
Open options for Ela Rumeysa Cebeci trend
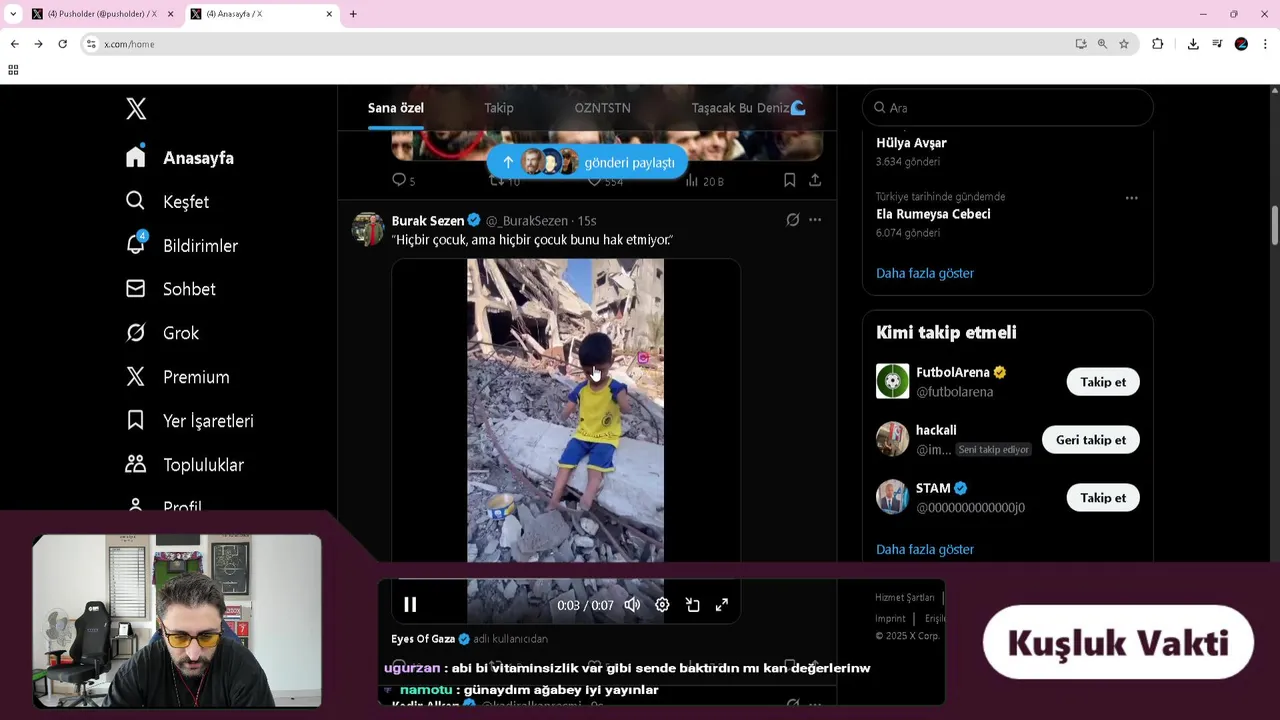coord(1131,198)
